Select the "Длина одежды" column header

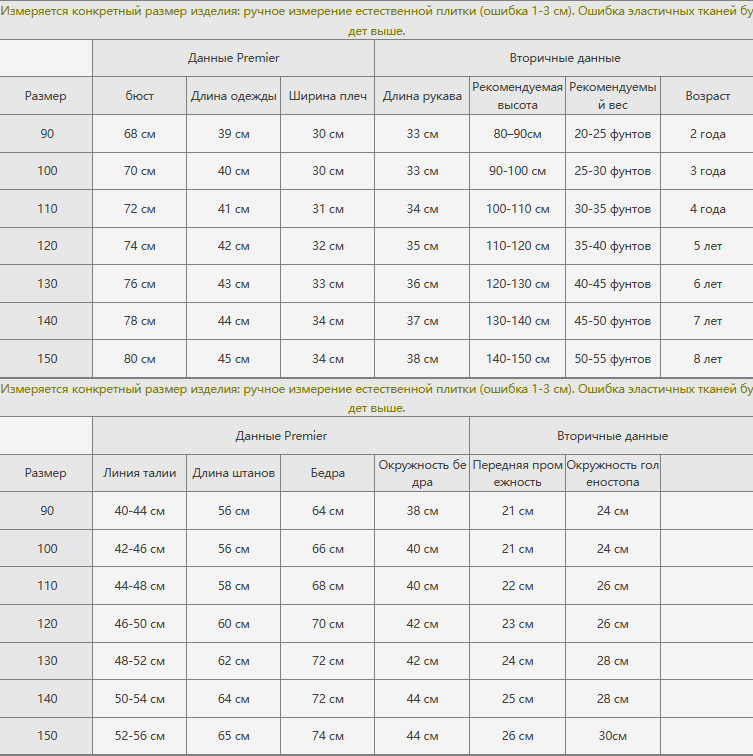pos(234,96)
